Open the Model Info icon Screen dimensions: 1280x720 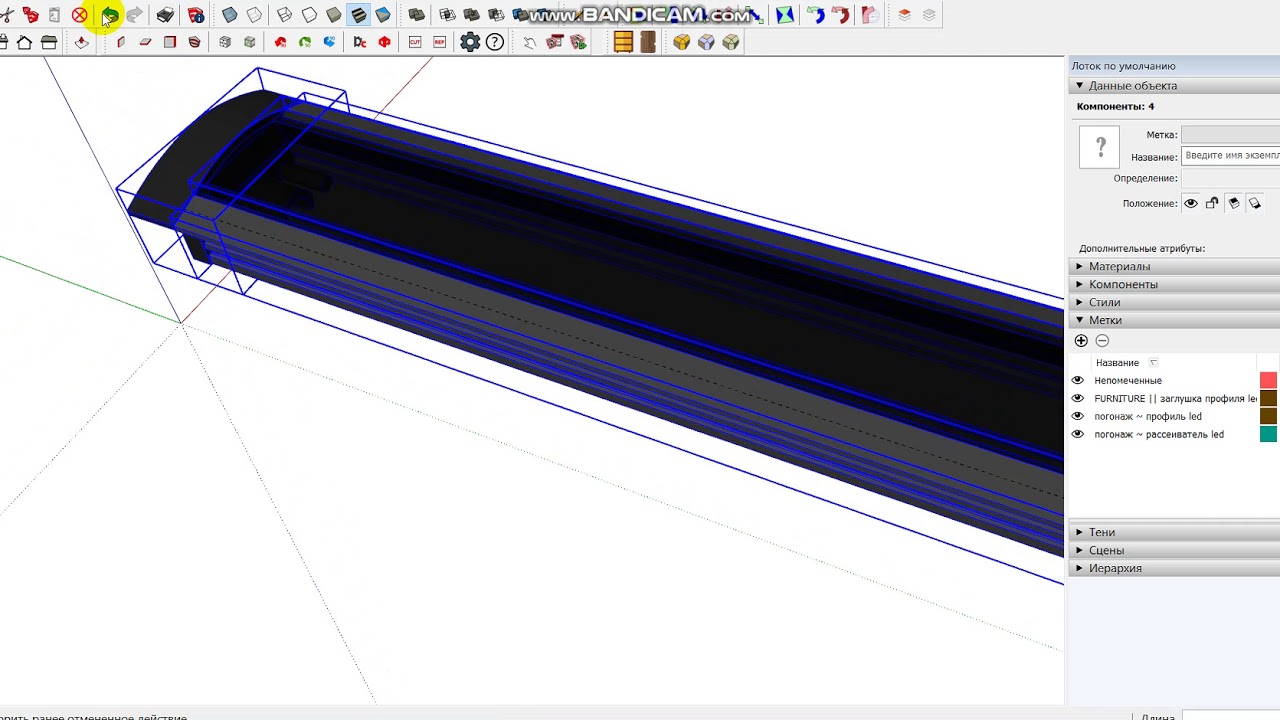[196, 15]
